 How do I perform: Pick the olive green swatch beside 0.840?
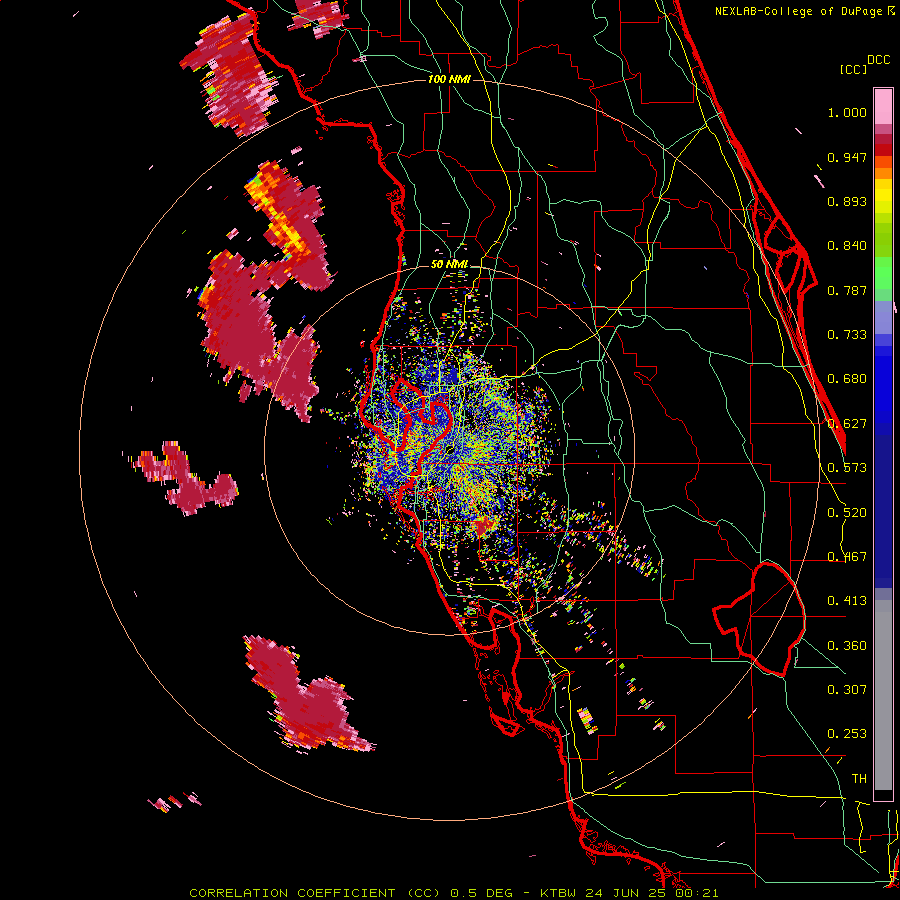tap(883, 239)
